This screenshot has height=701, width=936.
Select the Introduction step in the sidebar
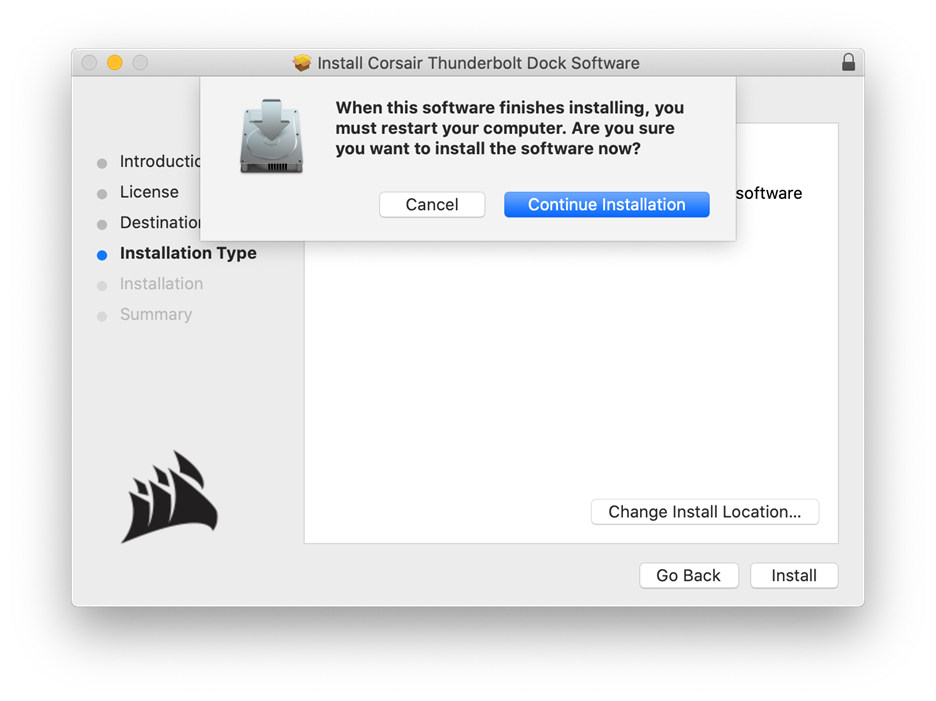pyautogui.click(x=160, y=161)
